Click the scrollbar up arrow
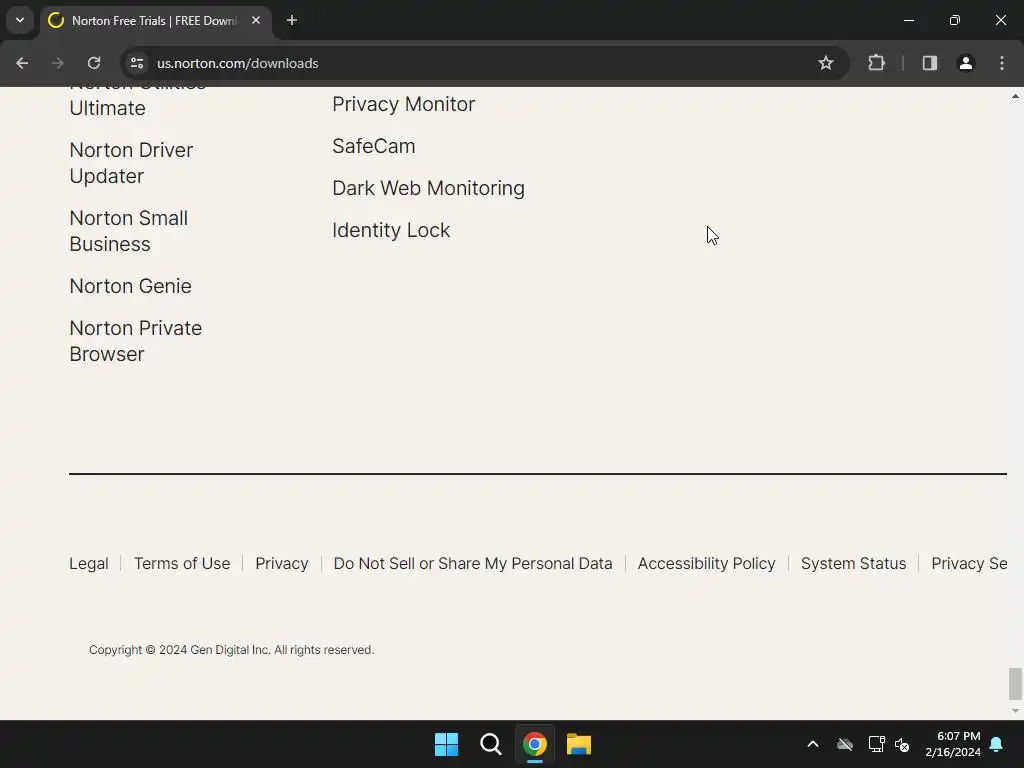The height and width of the screenshot is (768, 1024). point(1015,96)
